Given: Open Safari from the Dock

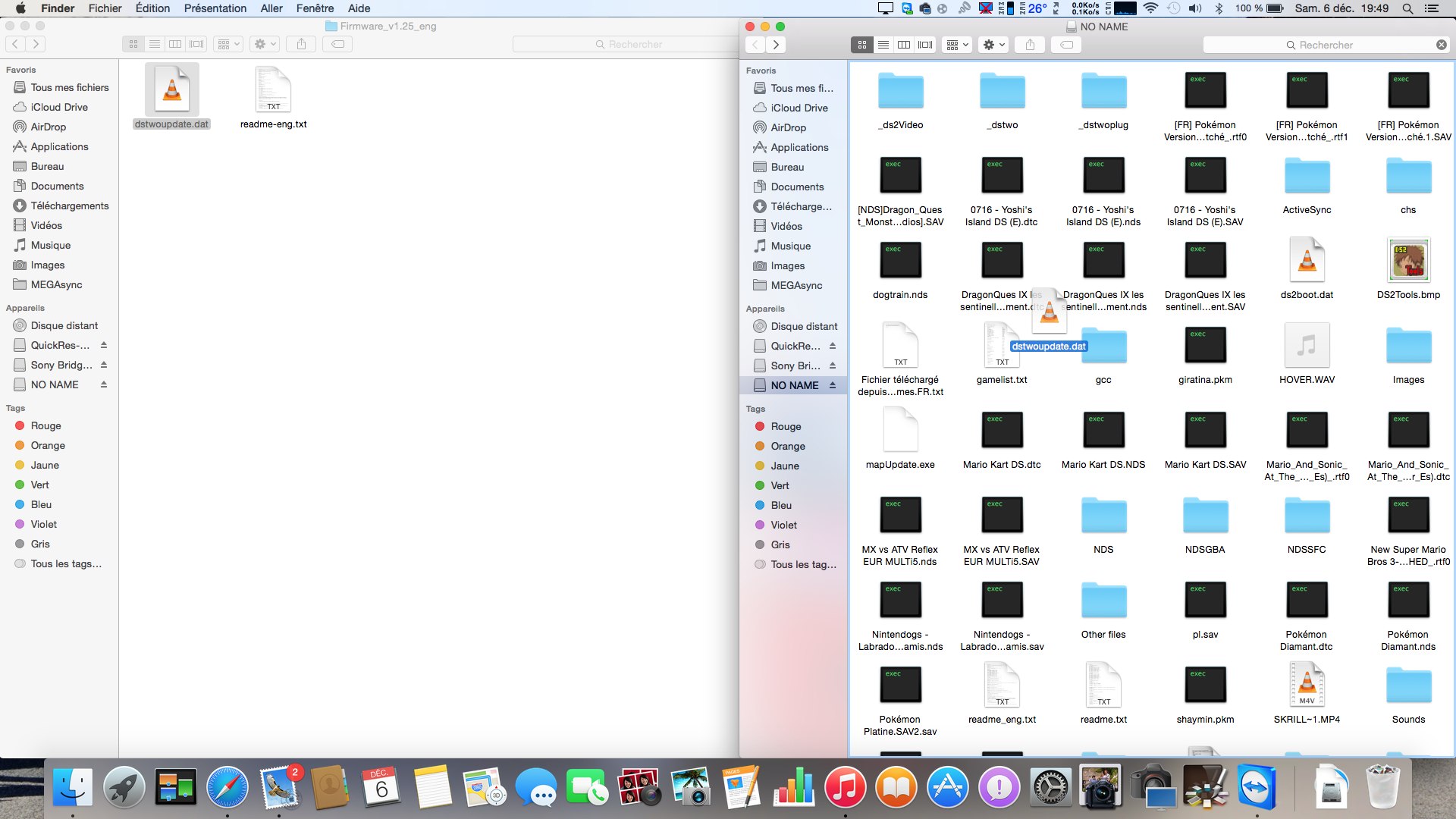Looking at the screenshot, I should coord(227,787).
